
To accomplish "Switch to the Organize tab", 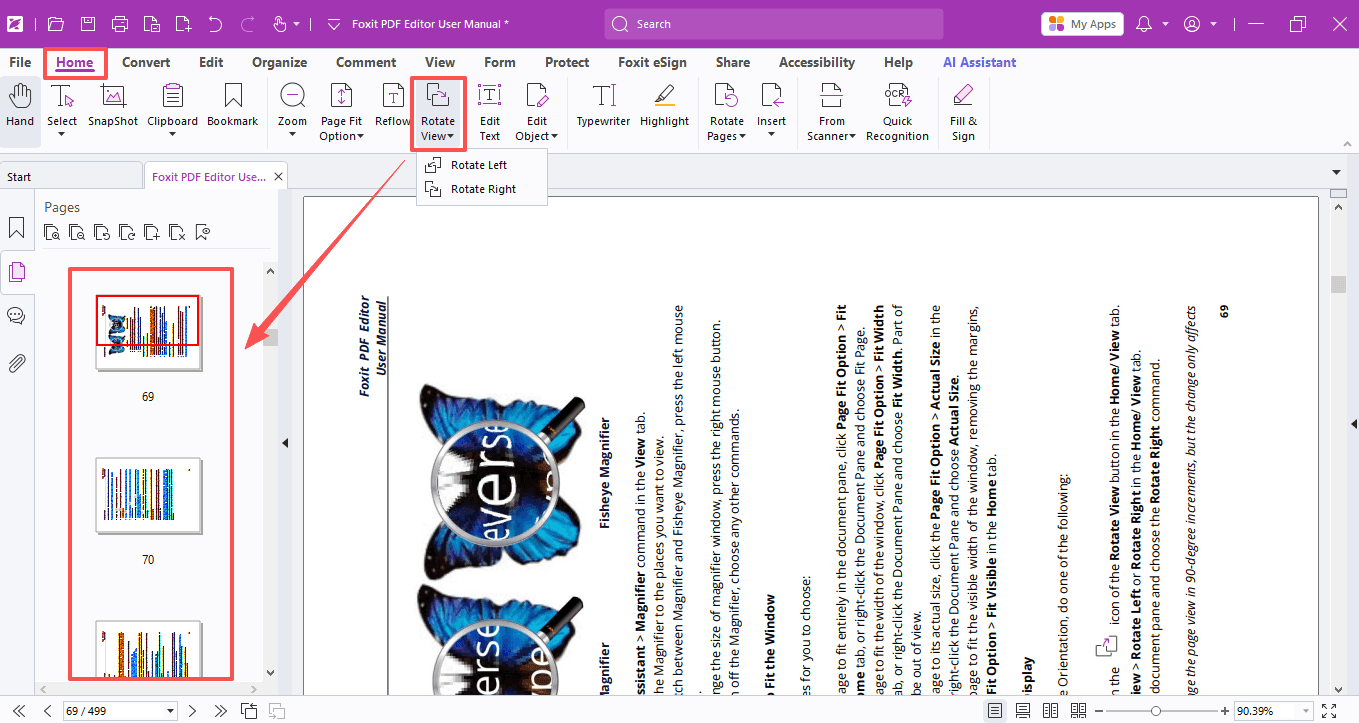I will [279, 62].
